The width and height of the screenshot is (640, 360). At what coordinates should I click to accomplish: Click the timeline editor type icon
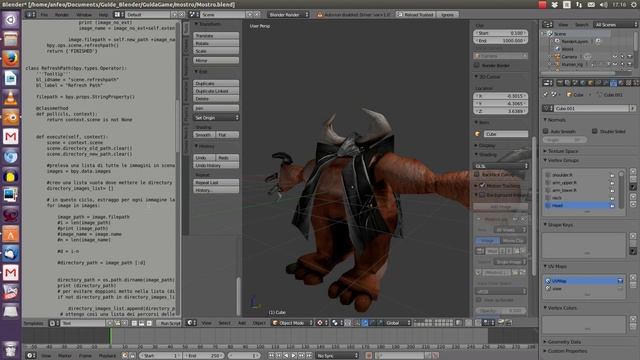(x=31, y=356)
